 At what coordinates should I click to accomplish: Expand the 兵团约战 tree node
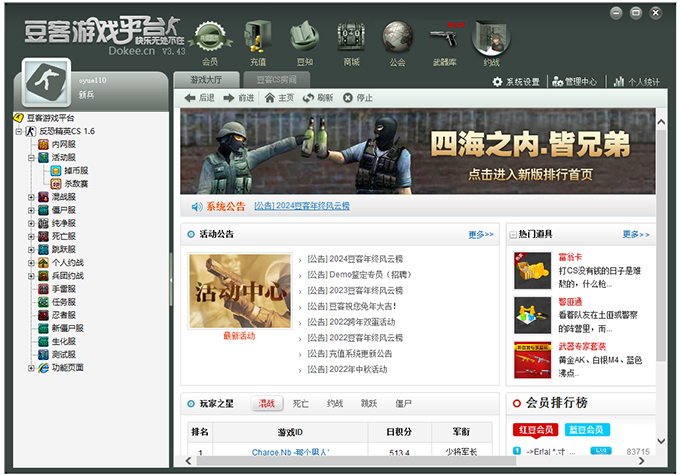click(x=31, y=276)
